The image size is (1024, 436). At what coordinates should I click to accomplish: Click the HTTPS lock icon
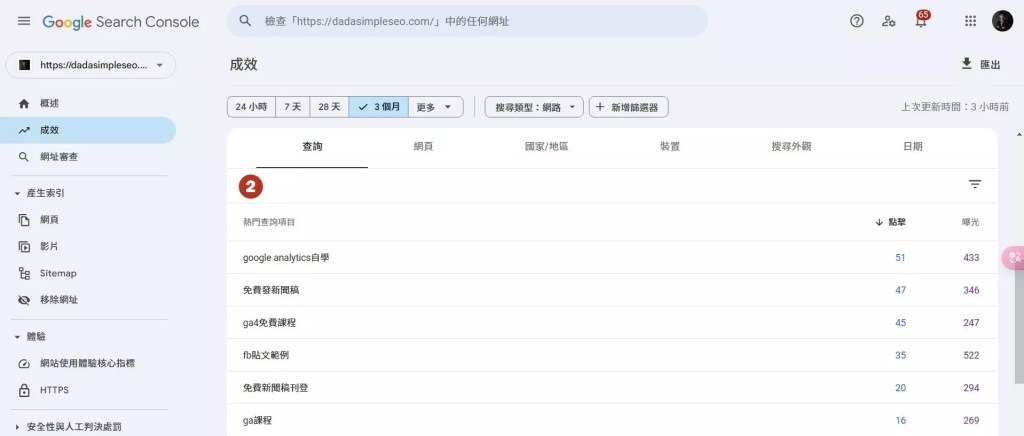(x=24, y=390)
